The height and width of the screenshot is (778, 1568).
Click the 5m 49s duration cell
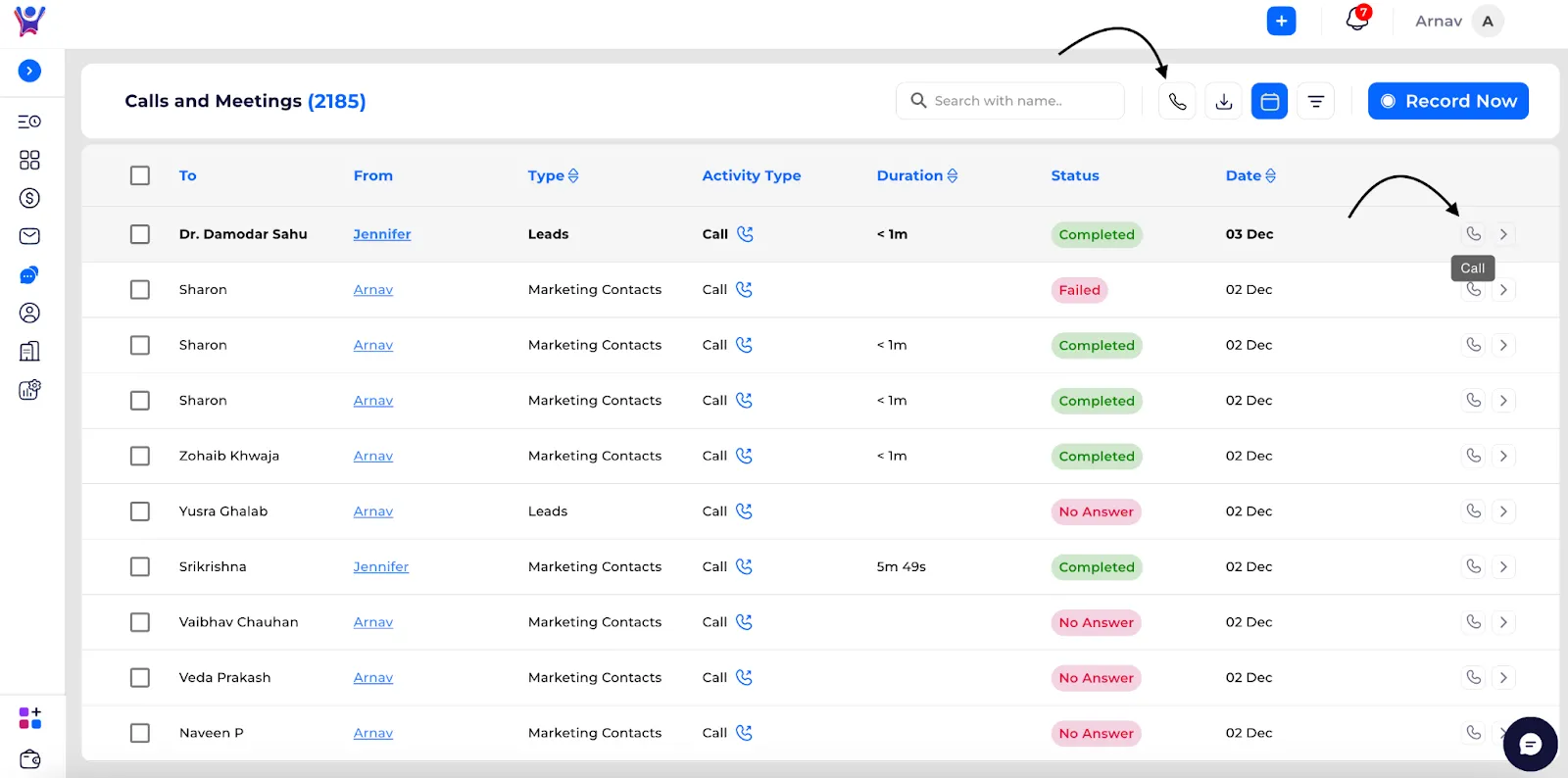click(x=902, y=566)
